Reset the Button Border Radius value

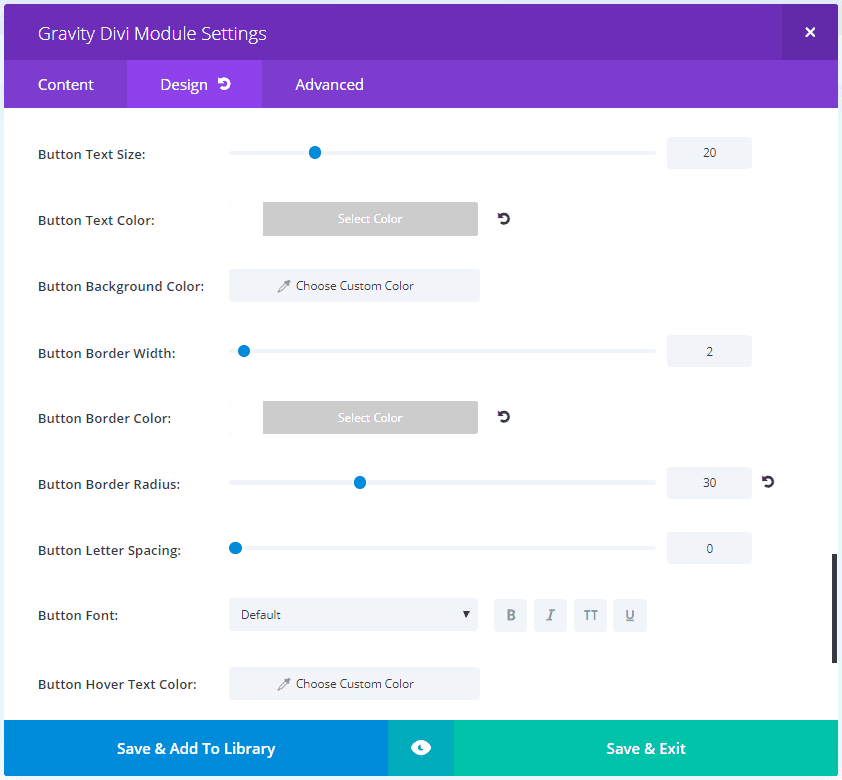click(768, 482)
